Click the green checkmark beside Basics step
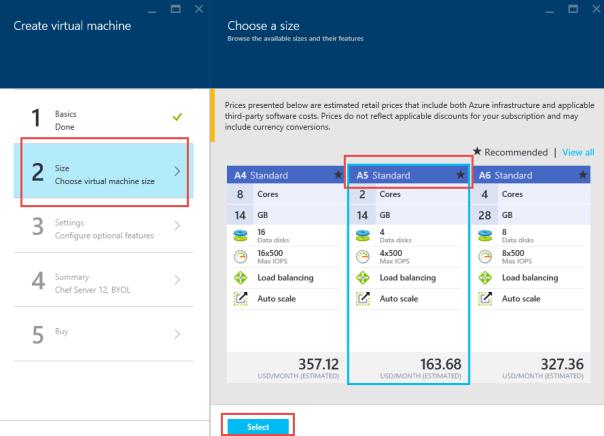Screen dimensions: 604x436 pos(177,117)
